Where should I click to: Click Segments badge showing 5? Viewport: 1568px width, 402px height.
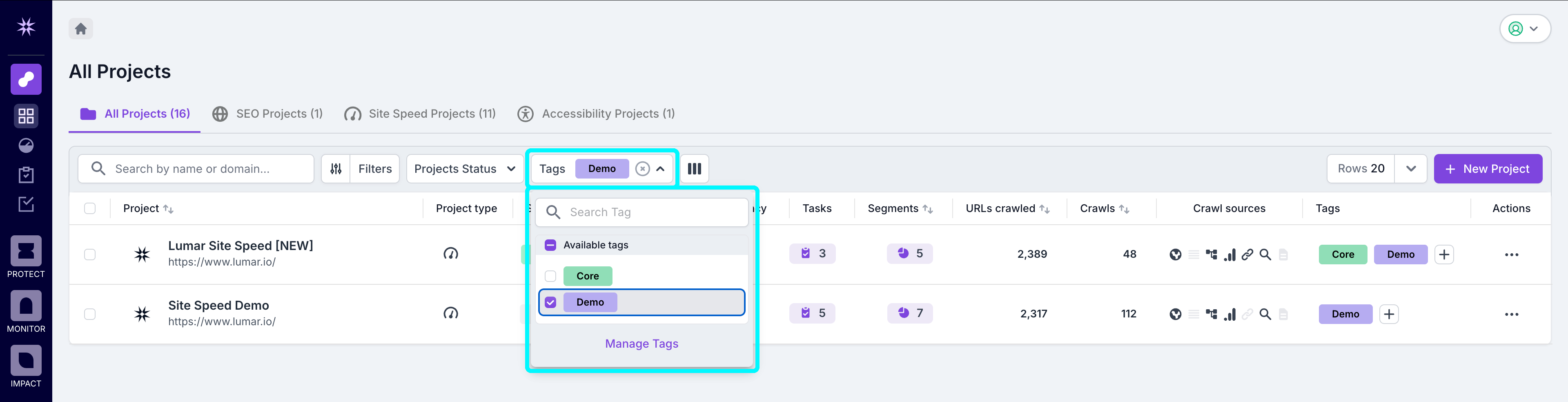[910, 253]
